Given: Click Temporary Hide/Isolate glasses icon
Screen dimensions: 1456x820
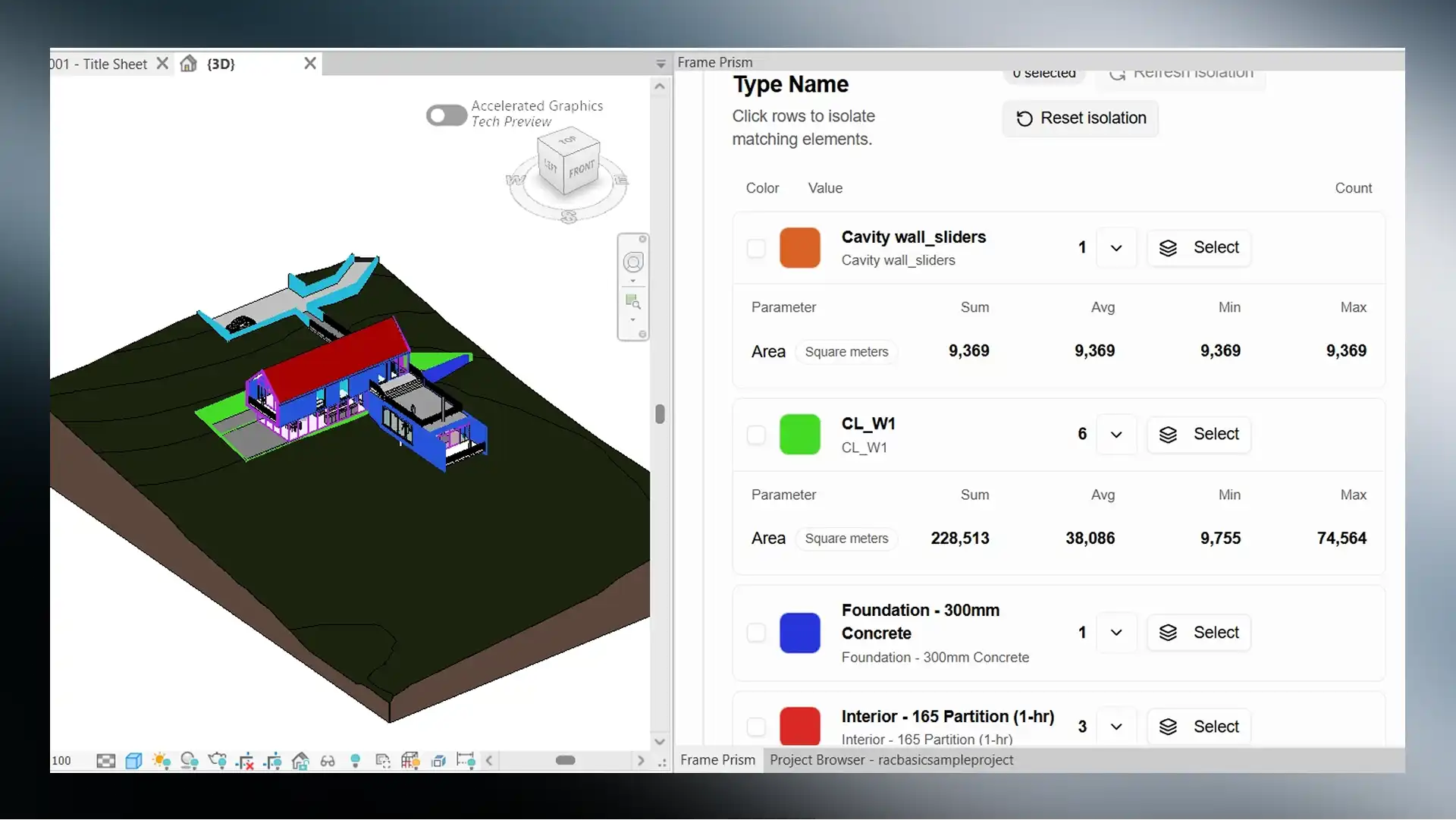Looking at the screenshot, I should (328, 761).
